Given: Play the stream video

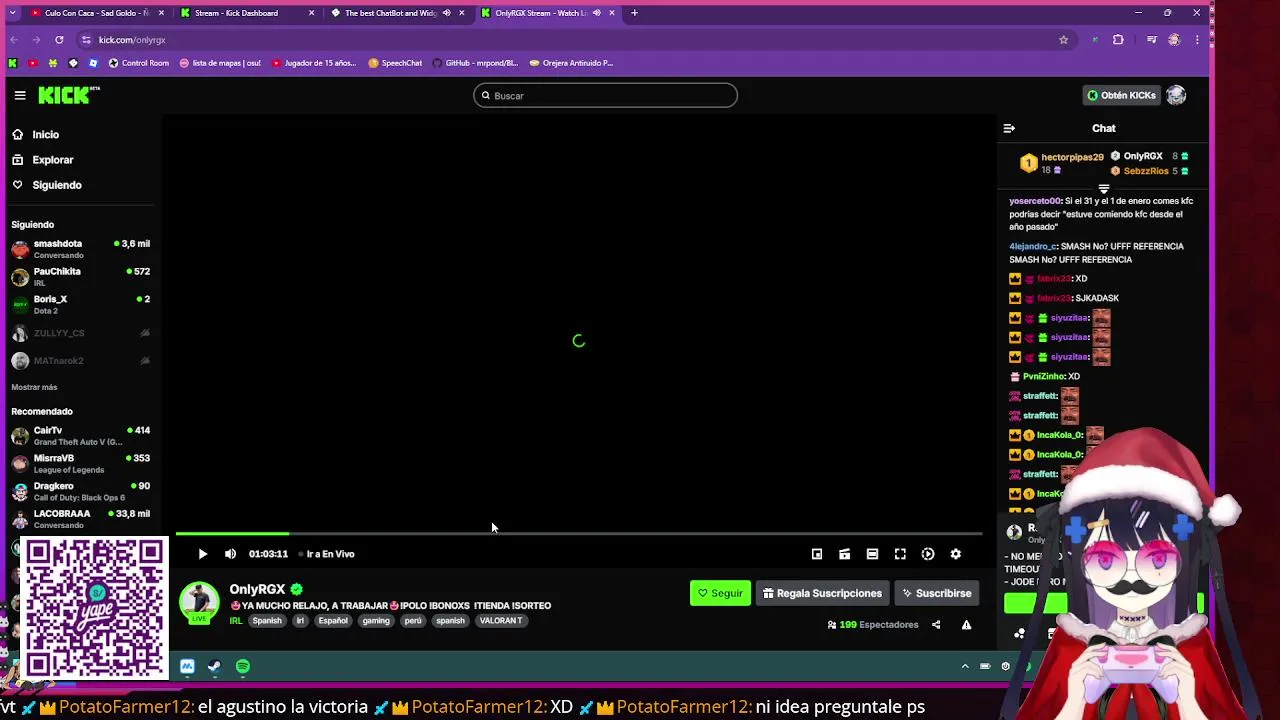Looking at the screenshot, I should coord(202,554).
